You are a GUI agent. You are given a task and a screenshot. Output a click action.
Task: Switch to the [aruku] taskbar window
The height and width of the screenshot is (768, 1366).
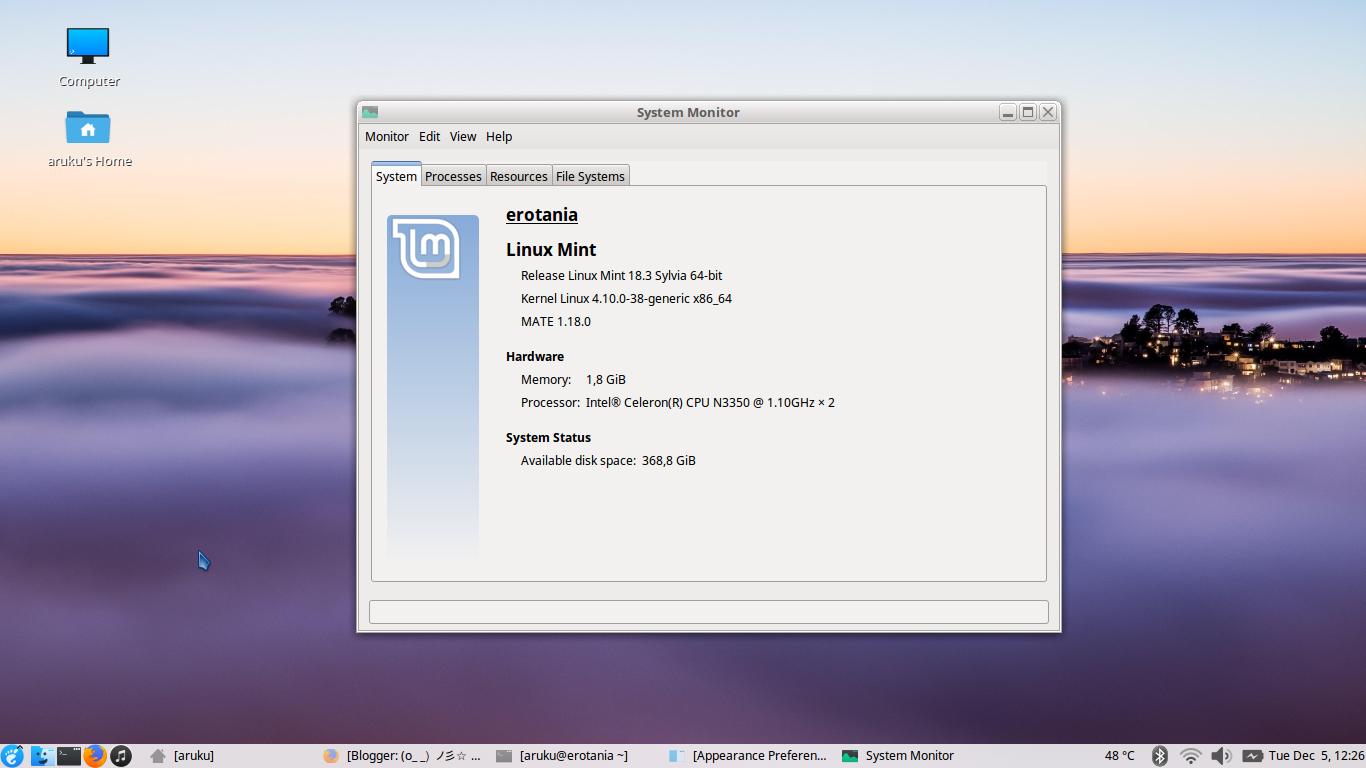click(x=230, y=756)
